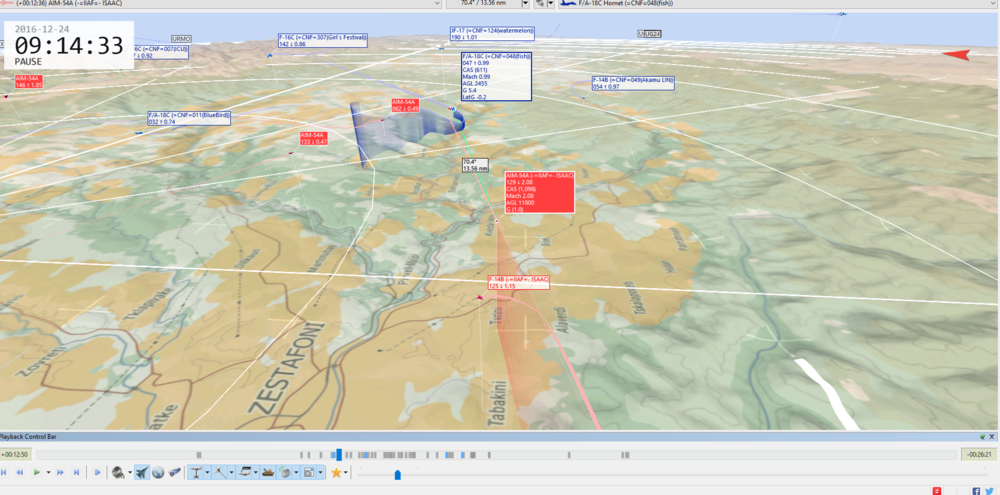Expand the star bookmark dropdown arrow

(346, 472)
